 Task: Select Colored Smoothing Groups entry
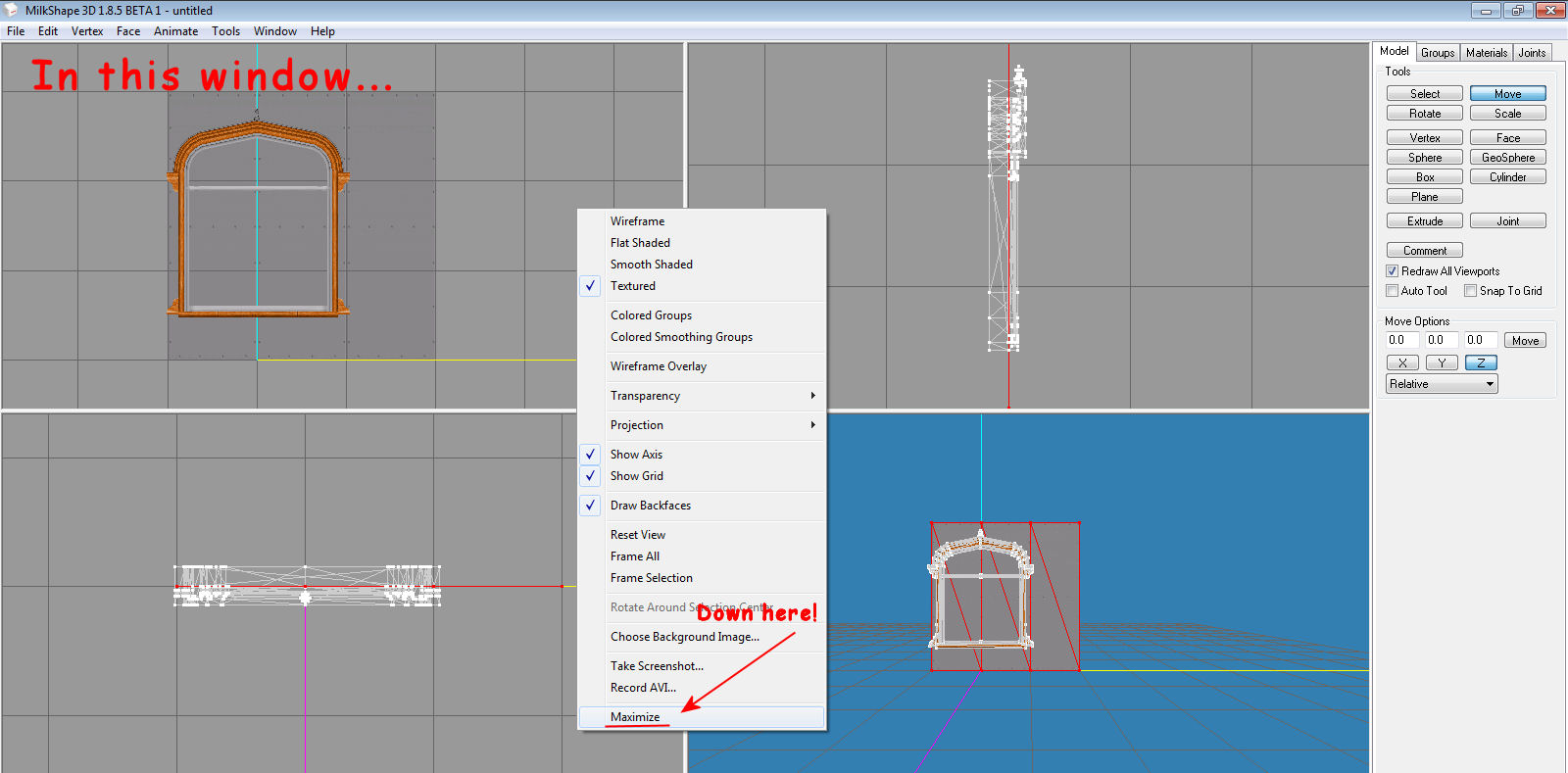coord(702,337)
